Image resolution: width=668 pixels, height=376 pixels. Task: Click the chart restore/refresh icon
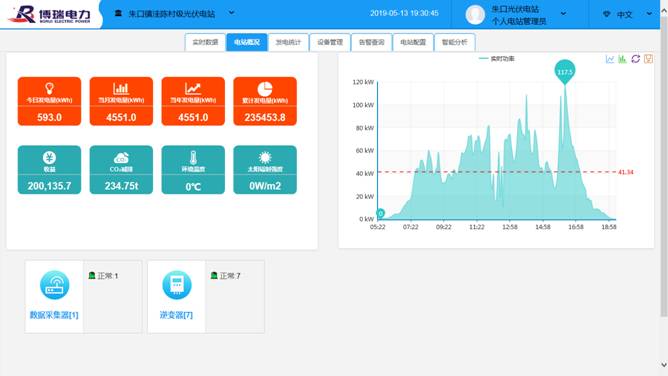(x=635, y=59)
